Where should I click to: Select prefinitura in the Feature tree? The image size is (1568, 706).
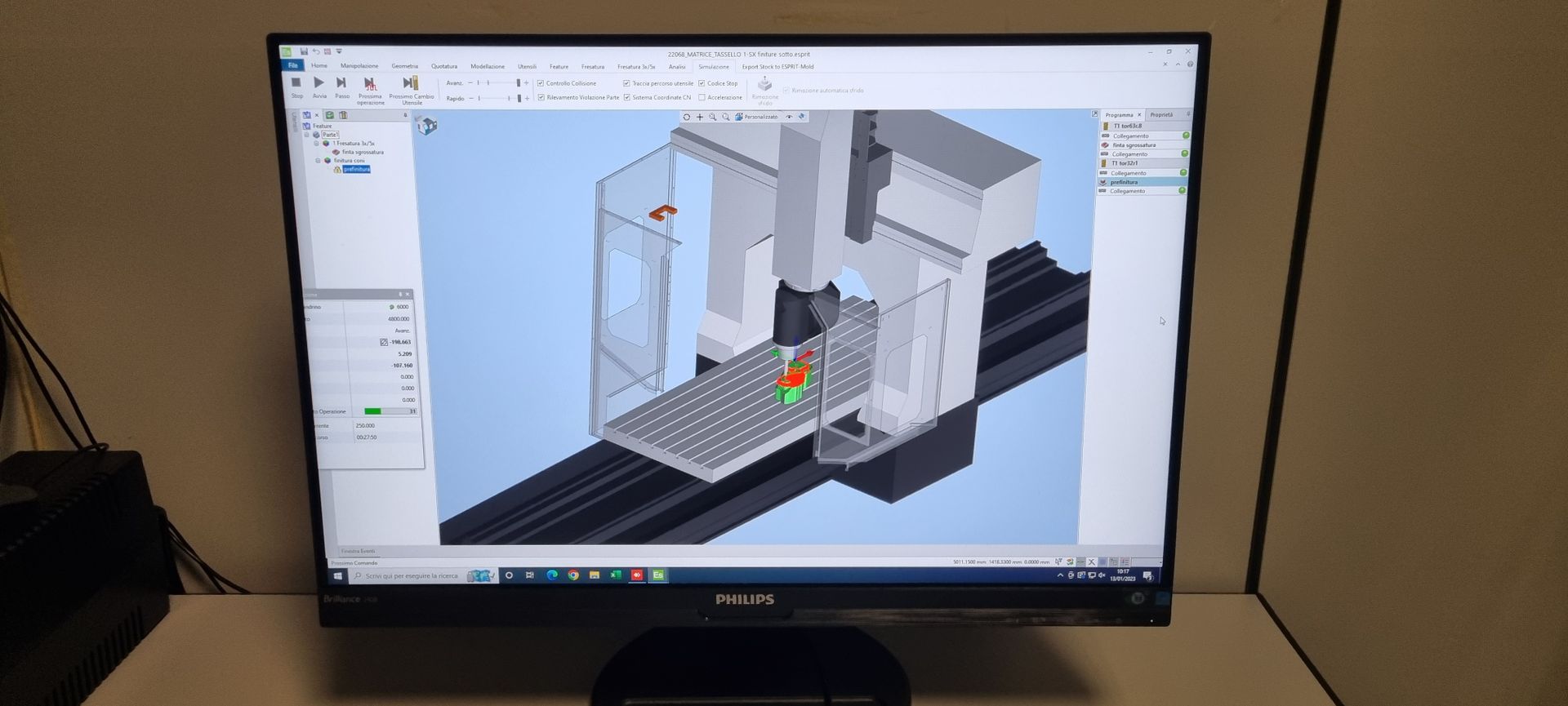[x=357, y=170]
